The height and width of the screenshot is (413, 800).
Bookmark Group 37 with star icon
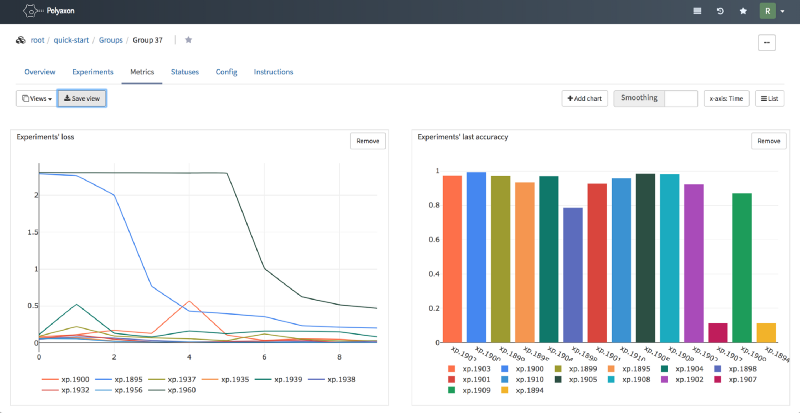pyautogui.click(x=188, y=40)
